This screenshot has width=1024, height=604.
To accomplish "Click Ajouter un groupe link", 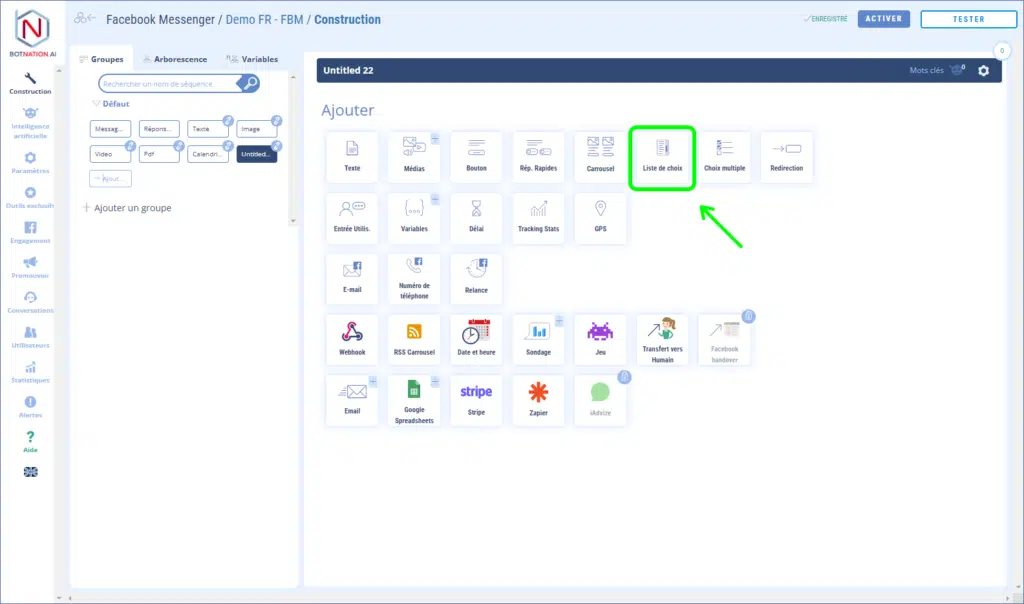I will 132,208.
